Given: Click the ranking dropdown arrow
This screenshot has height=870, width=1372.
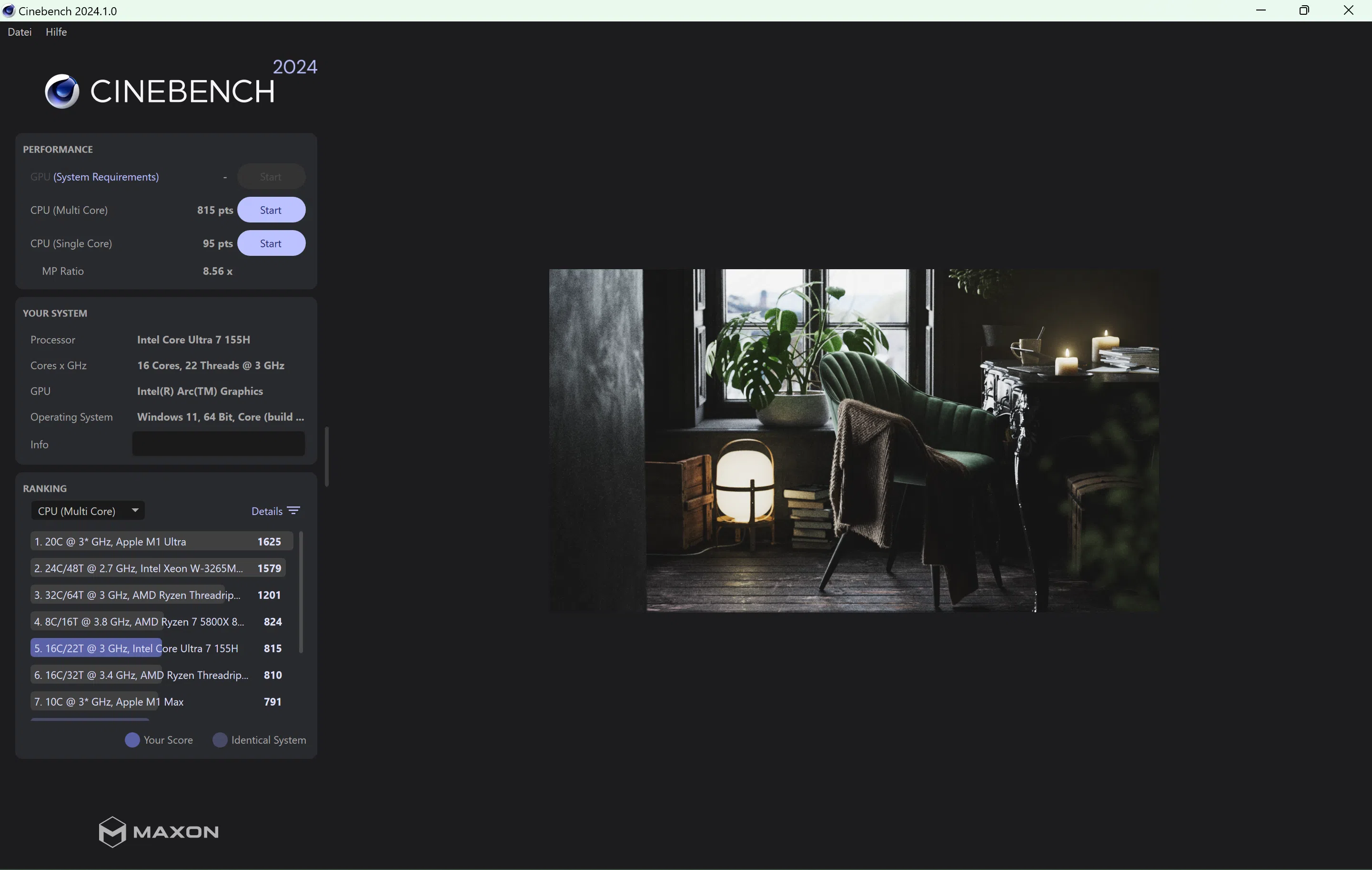Looking at the screenshot, I should (x=135, y=510).
